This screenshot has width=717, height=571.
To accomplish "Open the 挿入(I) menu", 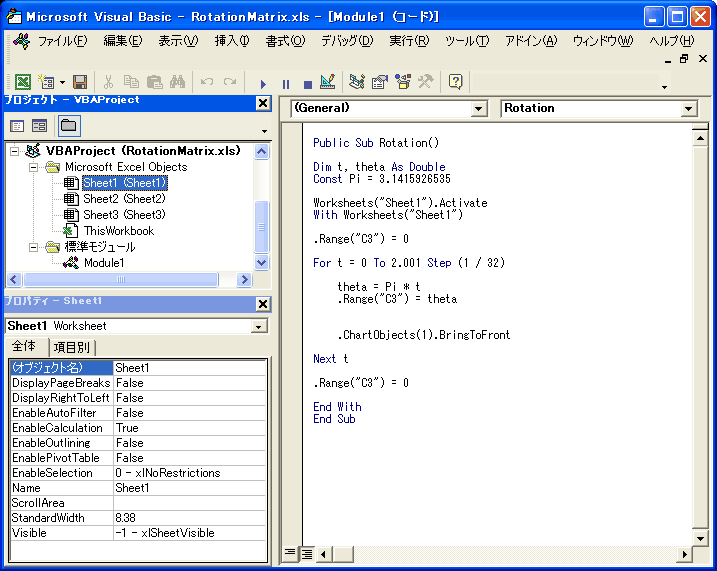I will tap(232, 41).
